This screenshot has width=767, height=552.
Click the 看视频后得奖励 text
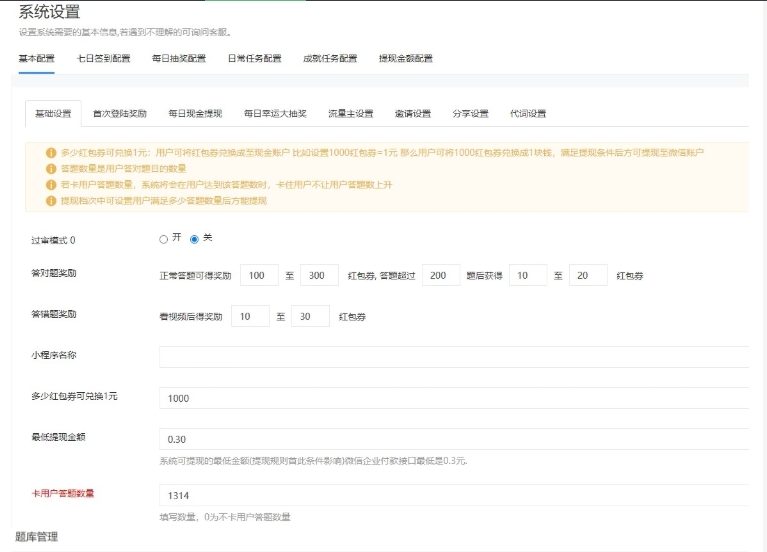[191, 317]
